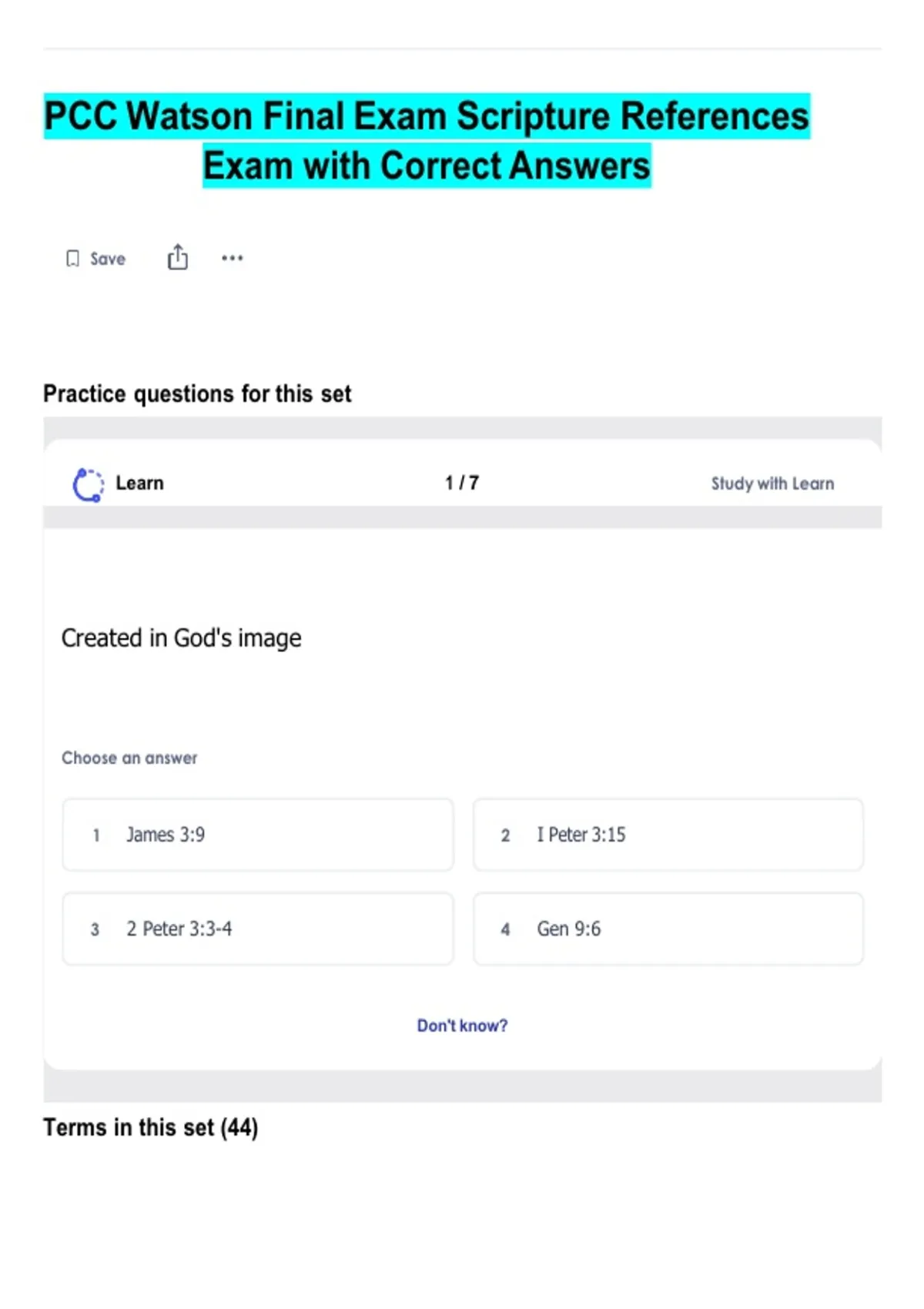Image resolution: width=924 pixels, height=1309 pixels.
Task: Choose answer James 3:9
Action: [258, 835]
